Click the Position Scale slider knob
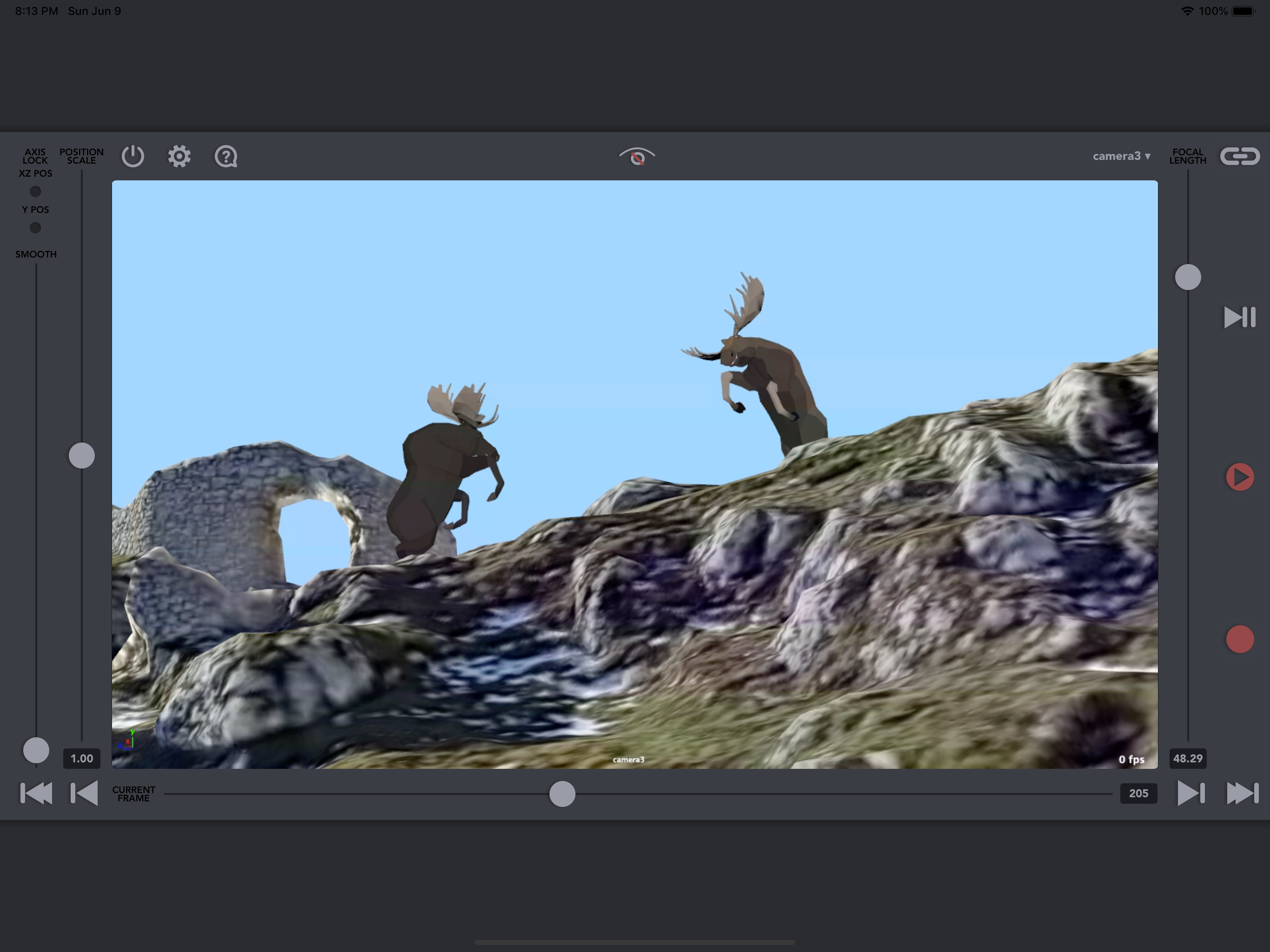 81,456
